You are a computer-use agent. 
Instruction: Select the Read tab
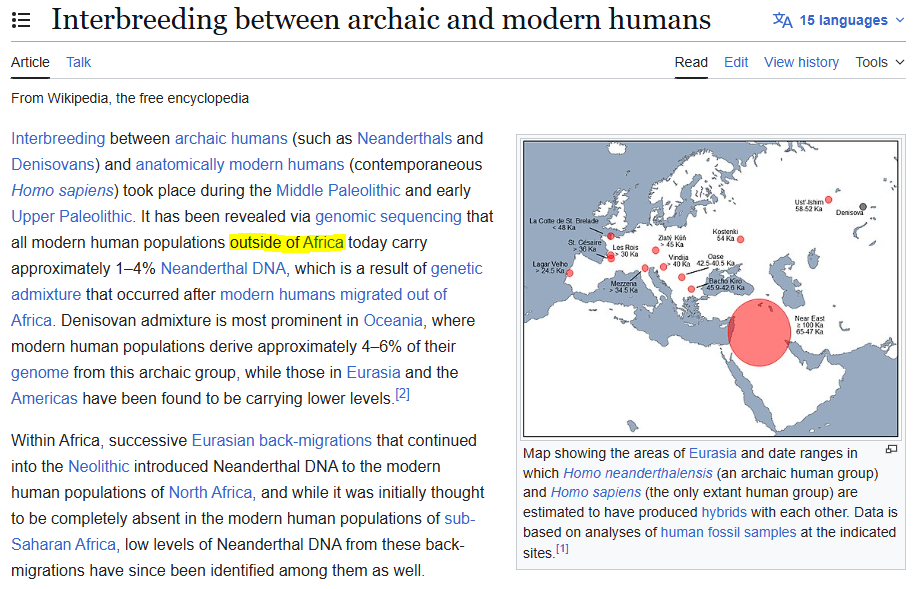691,62
